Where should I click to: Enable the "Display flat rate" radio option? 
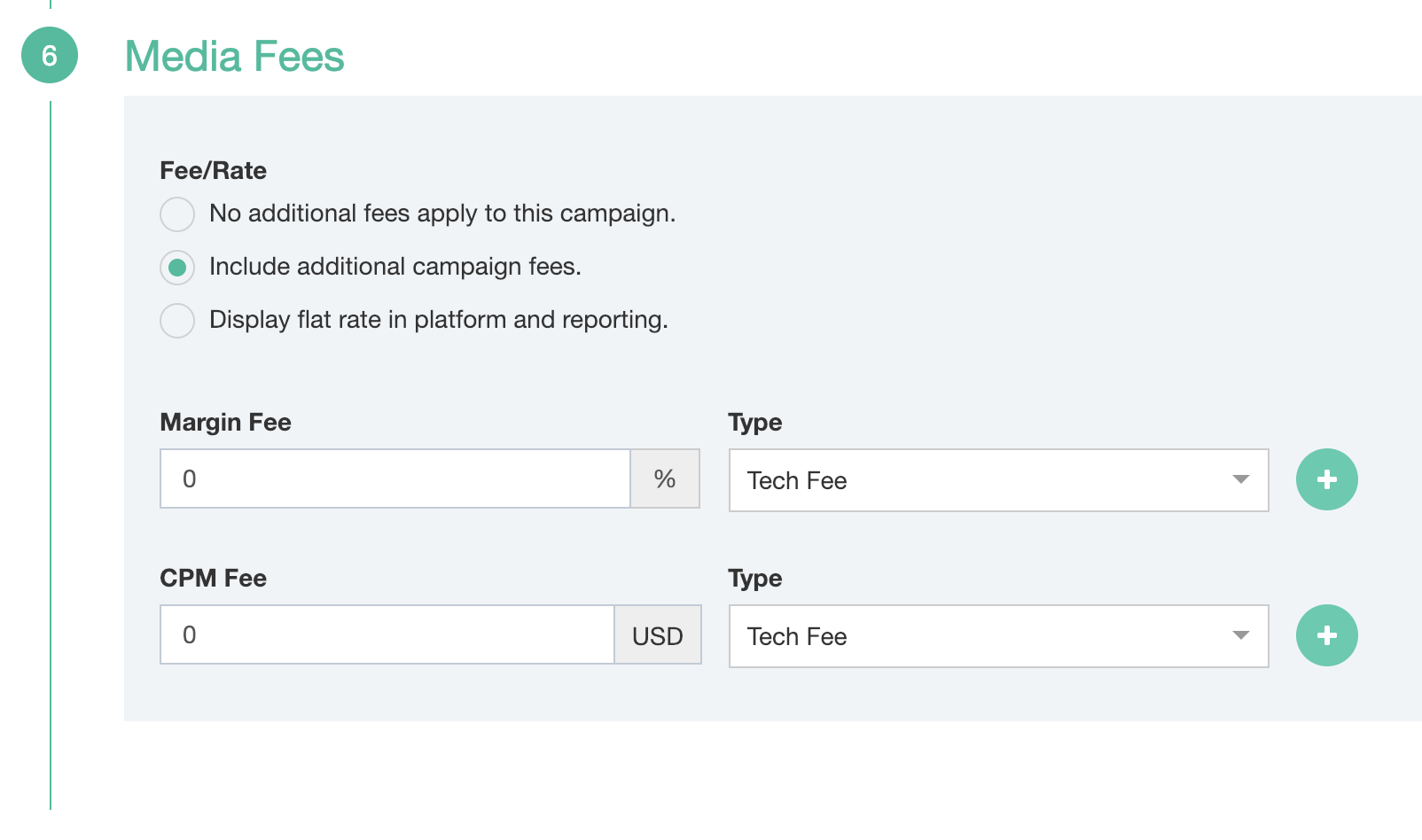[x=177, y=321]
